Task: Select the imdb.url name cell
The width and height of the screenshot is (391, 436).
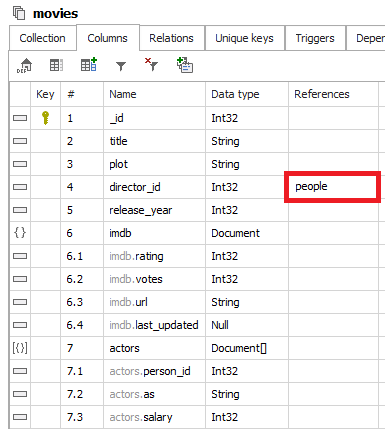Action: pos(154,302)
